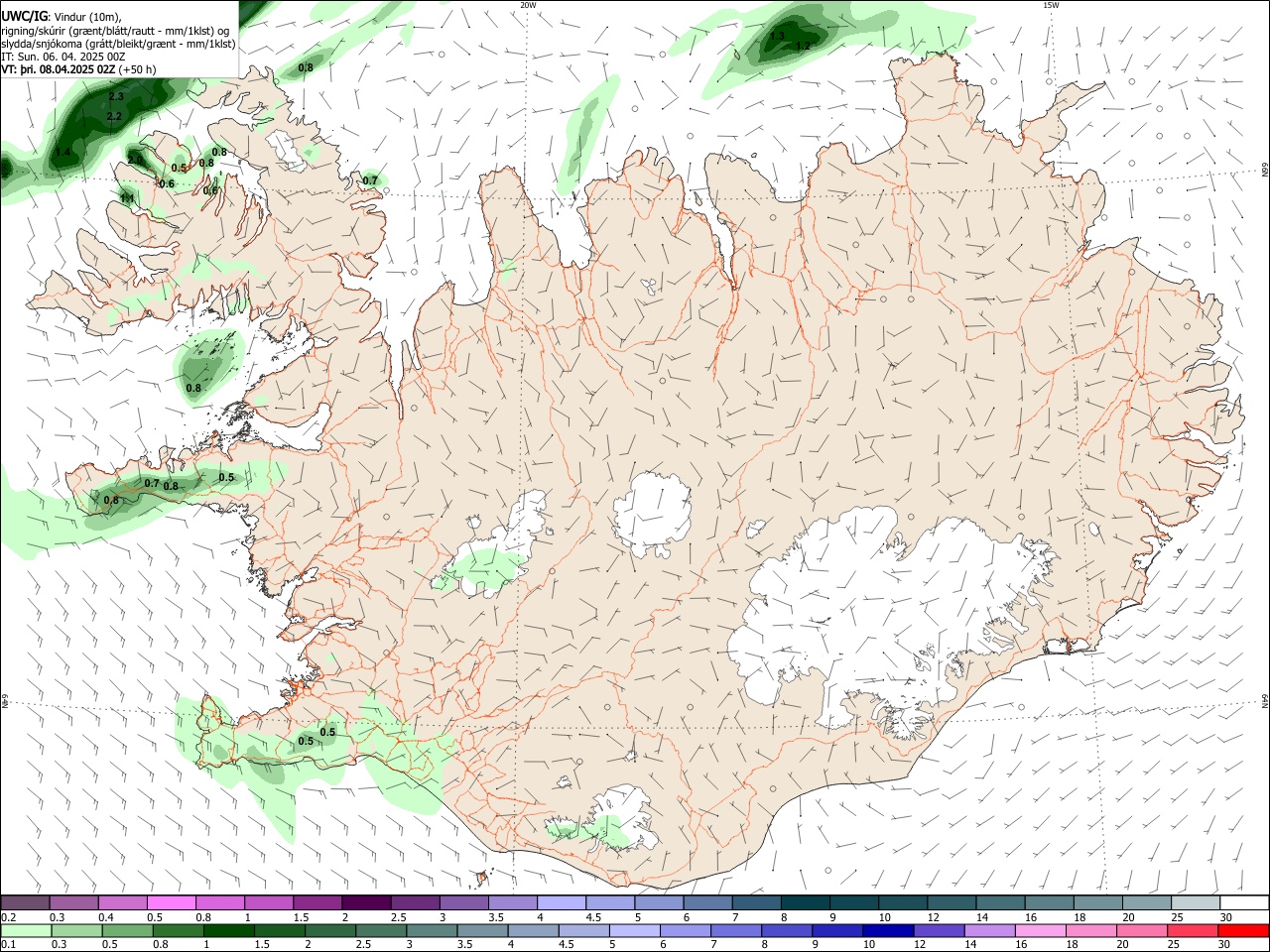The image size is (1270, 952).
Task: Click the '1.3' precipitation value offshore north
Action: pyautogui.click(x=777, y=36)
